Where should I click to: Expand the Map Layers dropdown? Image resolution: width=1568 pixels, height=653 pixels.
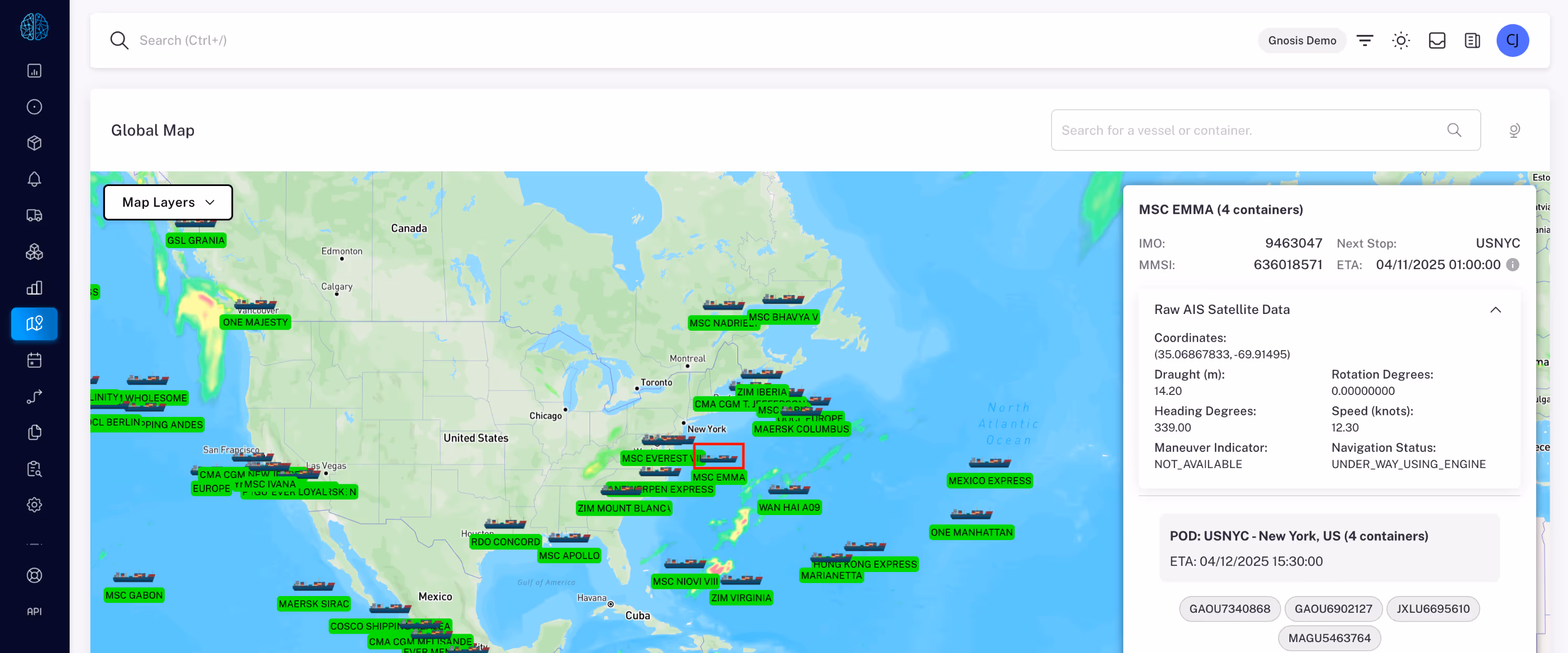(x=168, y=202)
